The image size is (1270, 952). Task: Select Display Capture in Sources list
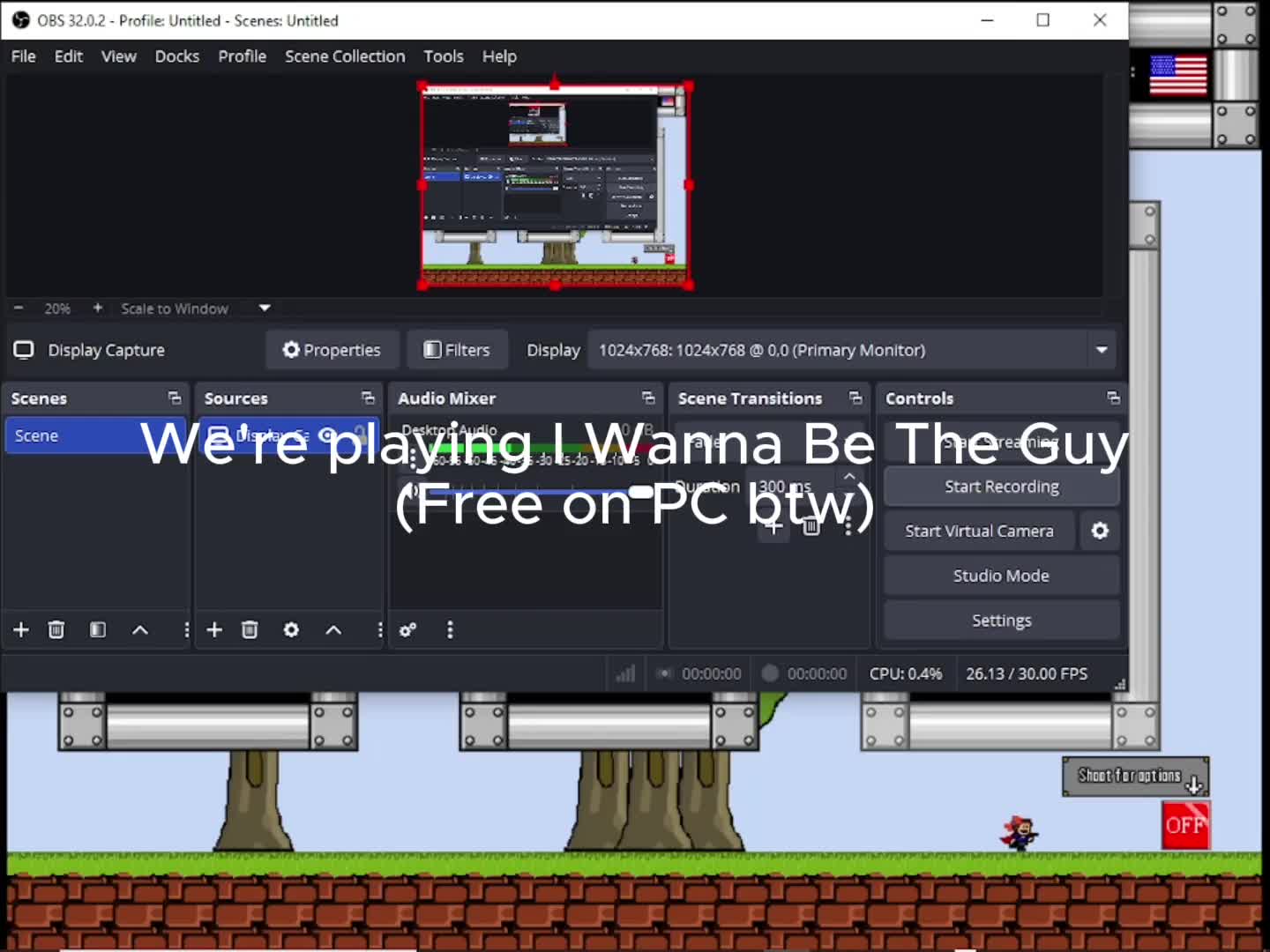(x=288, y=435)
